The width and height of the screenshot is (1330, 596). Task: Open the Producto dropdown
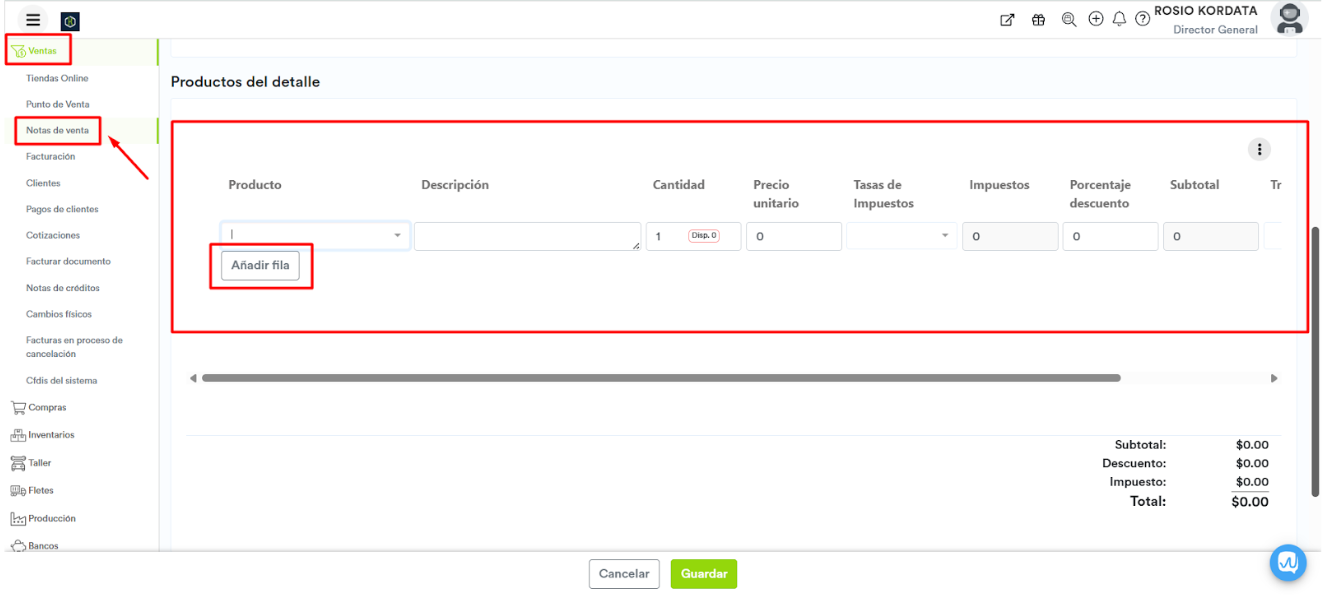tap(314, 236)
